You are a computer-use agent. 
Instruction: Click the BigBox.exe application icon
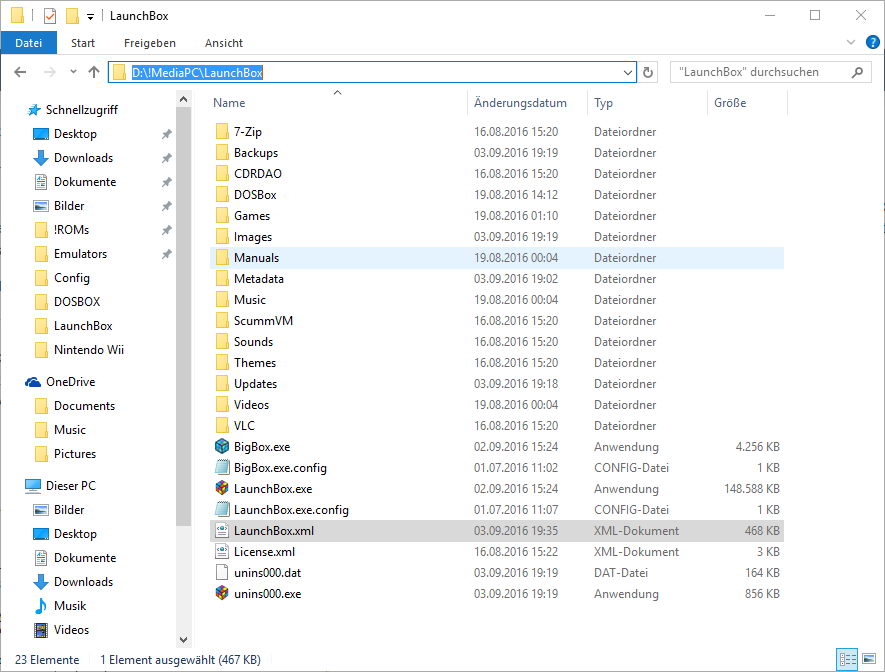click(x=222, y=447)
